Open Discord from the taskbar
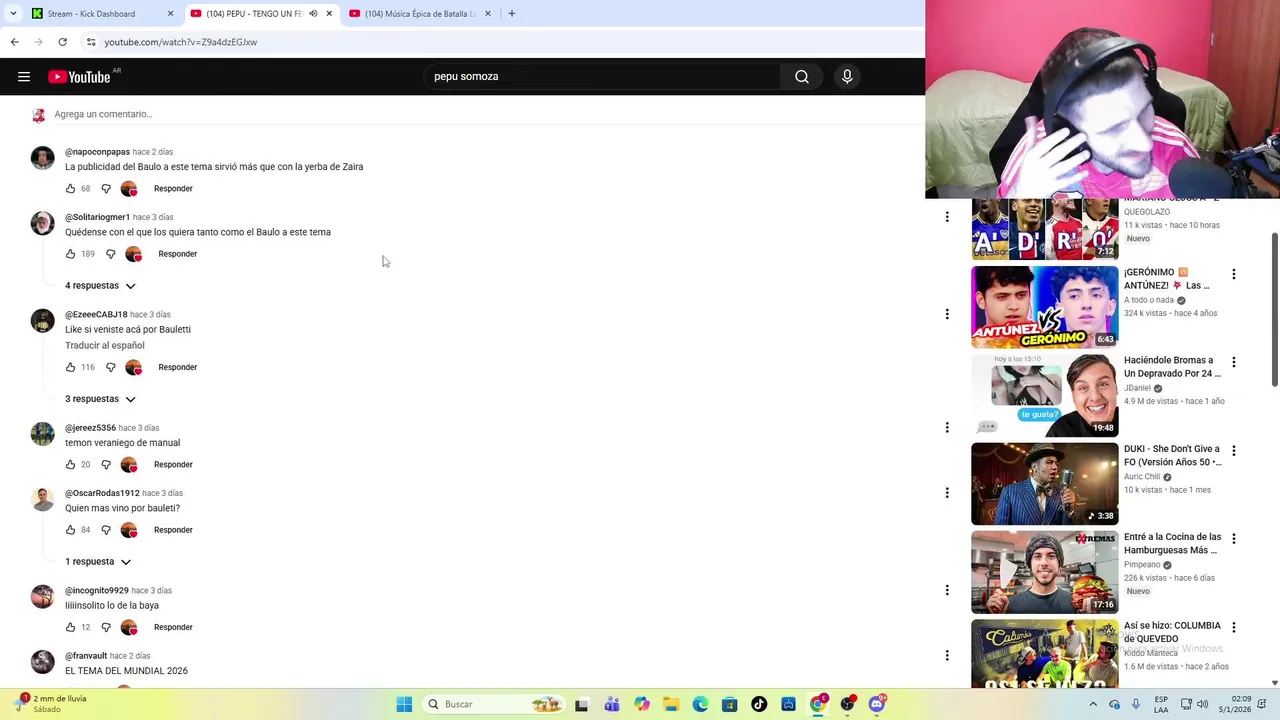The height and width of the screenshot is (720, 1280). [x=877, y=704]
